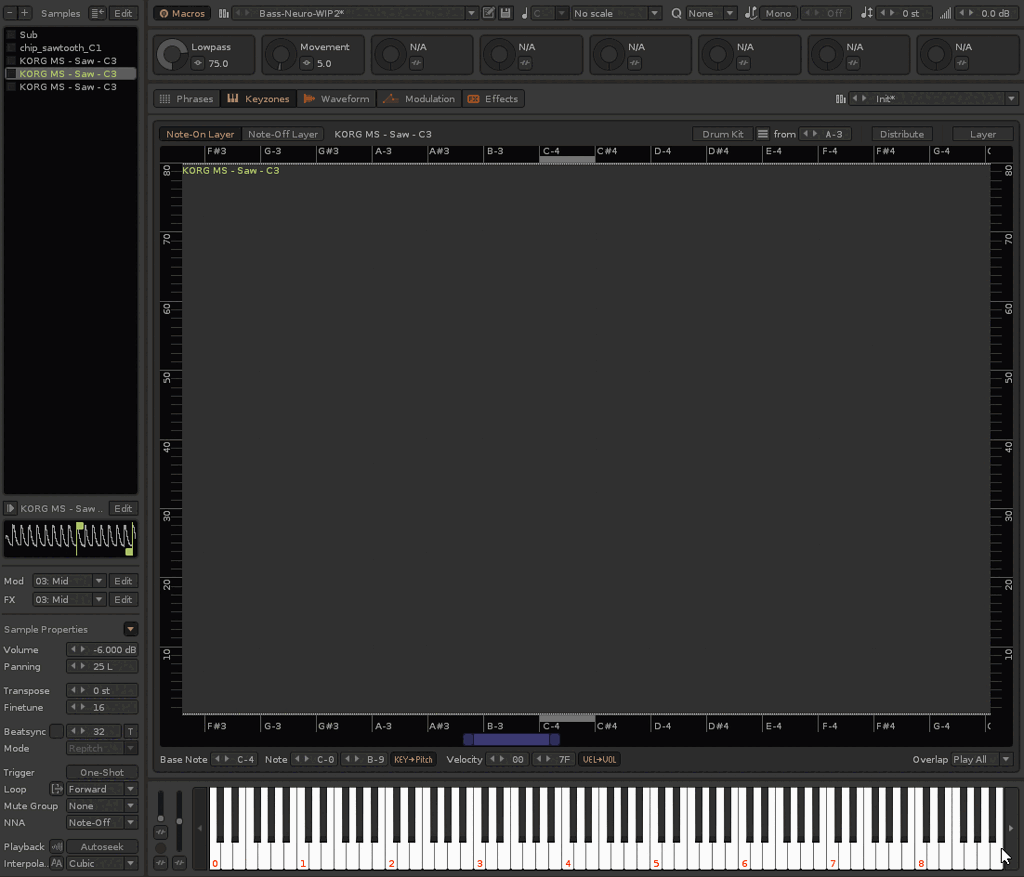
Task: Click the plus button to add a sample
Action: point(25,13)
